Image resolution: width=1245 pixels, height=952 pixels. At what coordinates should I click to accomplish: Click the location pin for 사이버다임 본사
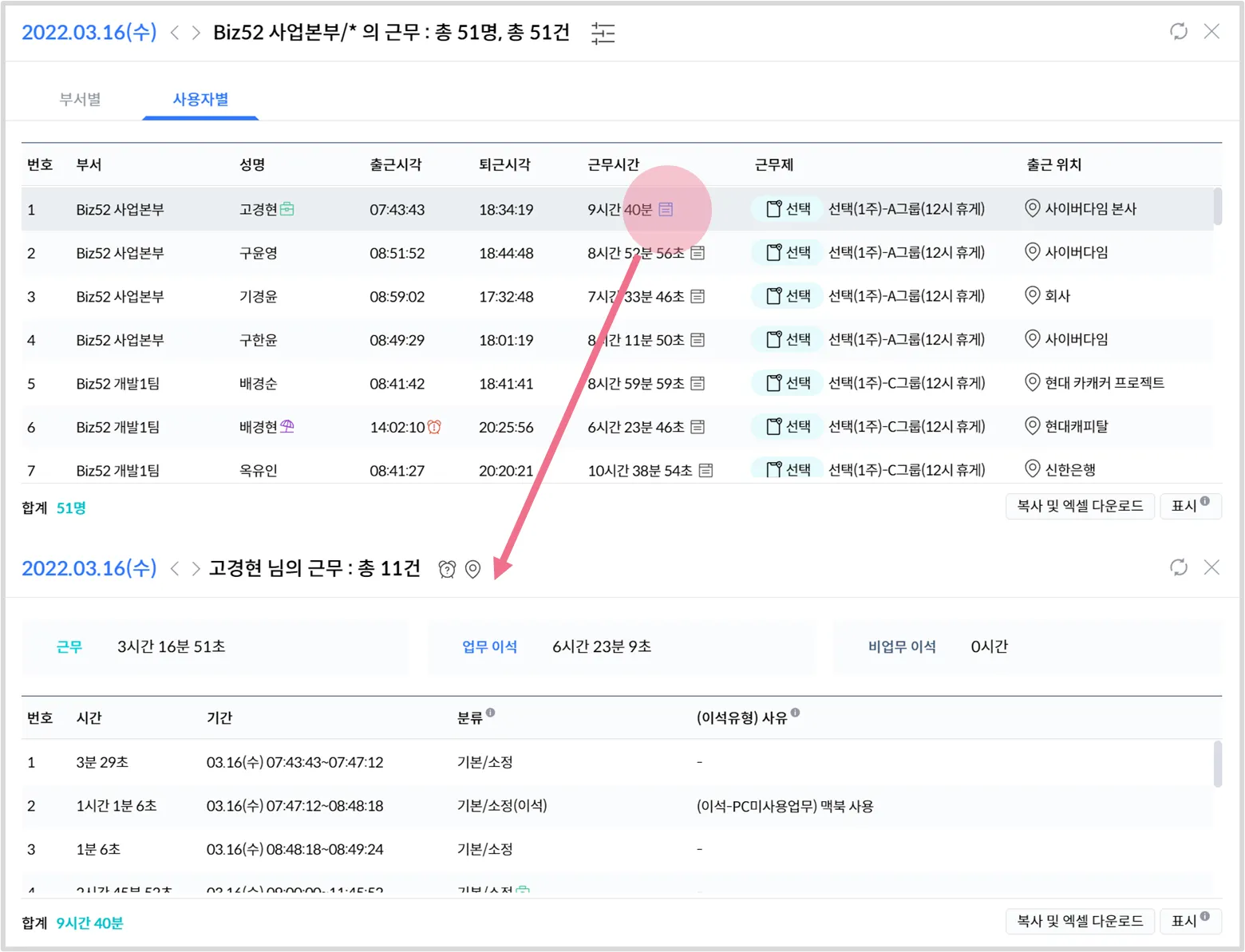point(1033,209)
